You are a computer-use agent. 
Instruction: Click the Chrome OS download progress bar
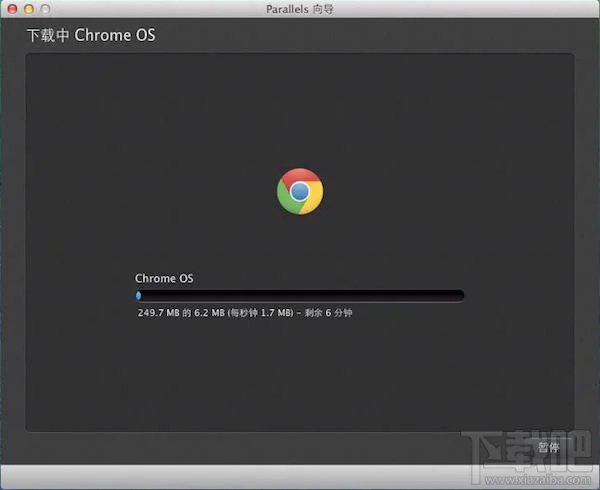(300, 295)
